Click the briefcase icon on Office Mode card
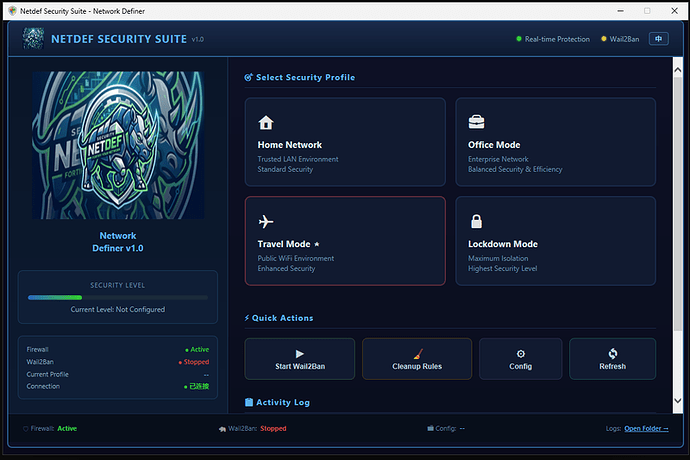This screenshot has height=460, width=690. [476, 122]
